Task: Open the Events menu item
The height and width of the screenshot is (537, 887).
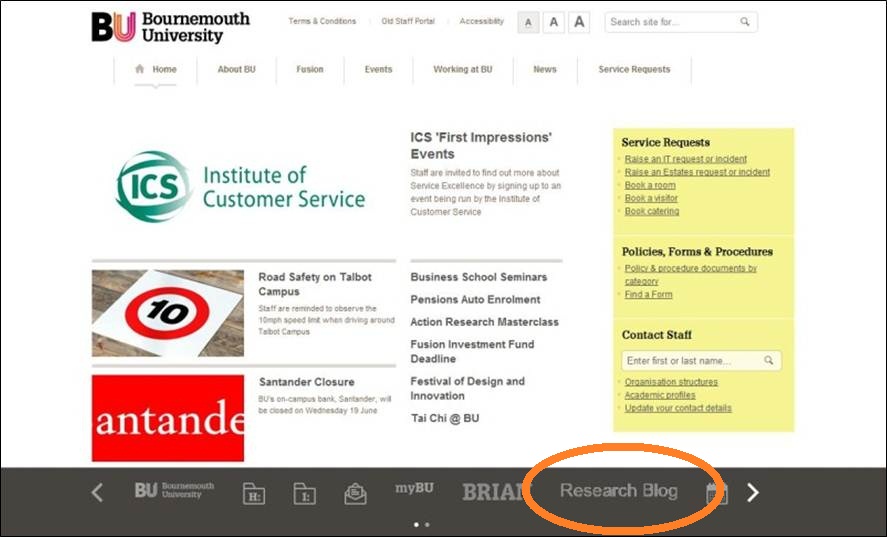Action: click(378, 69)
